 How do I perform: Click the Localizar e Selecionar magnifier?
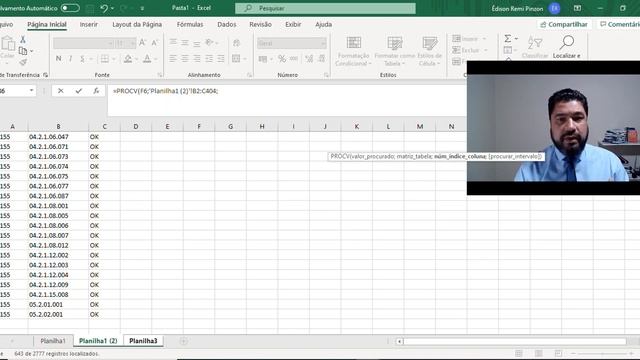(567, 46)
